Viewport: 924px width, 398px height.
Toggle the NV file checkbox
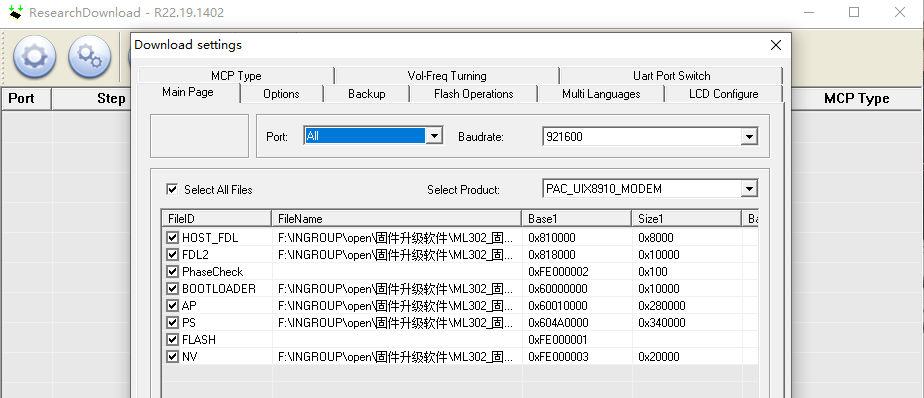pos(172,357)
